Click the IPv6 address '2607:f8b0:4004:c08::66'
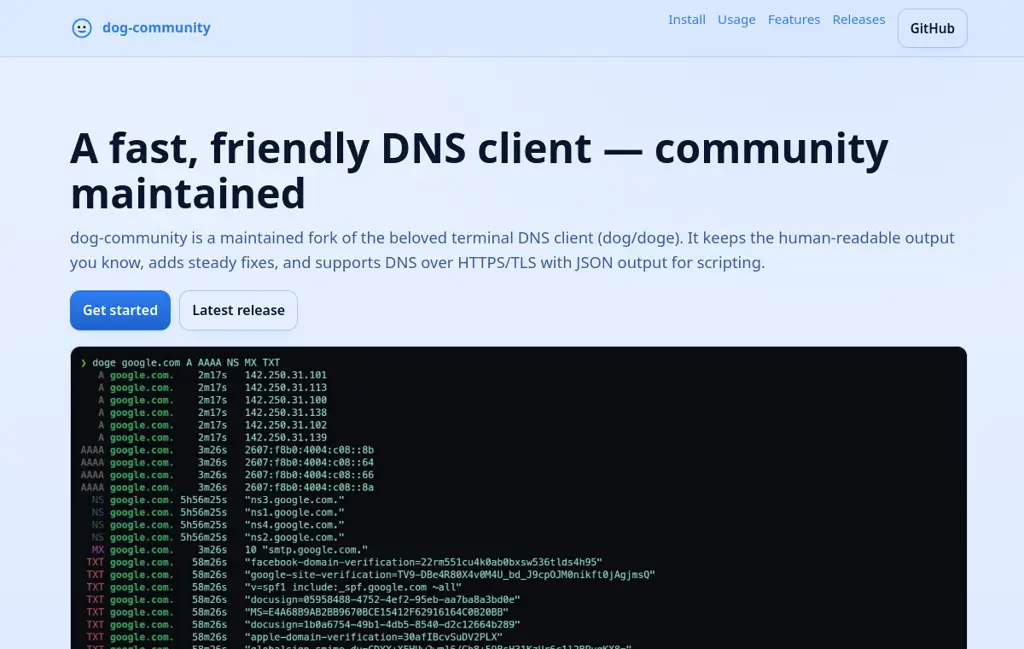Screen dimensions: 1024x649 pyautogui.click(x=309, y=475)
